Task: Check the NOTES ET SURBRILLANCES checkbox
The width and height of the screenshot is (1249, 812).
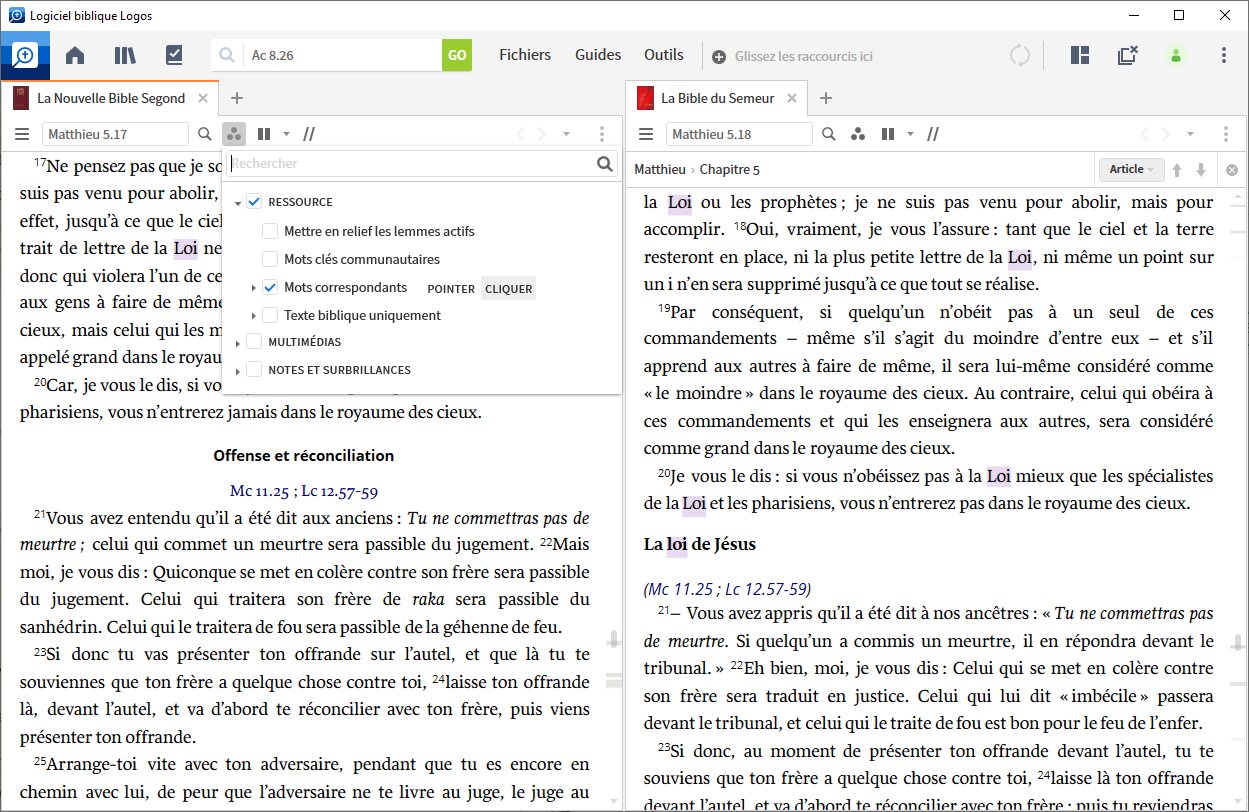Action: [x=254, y=370]
